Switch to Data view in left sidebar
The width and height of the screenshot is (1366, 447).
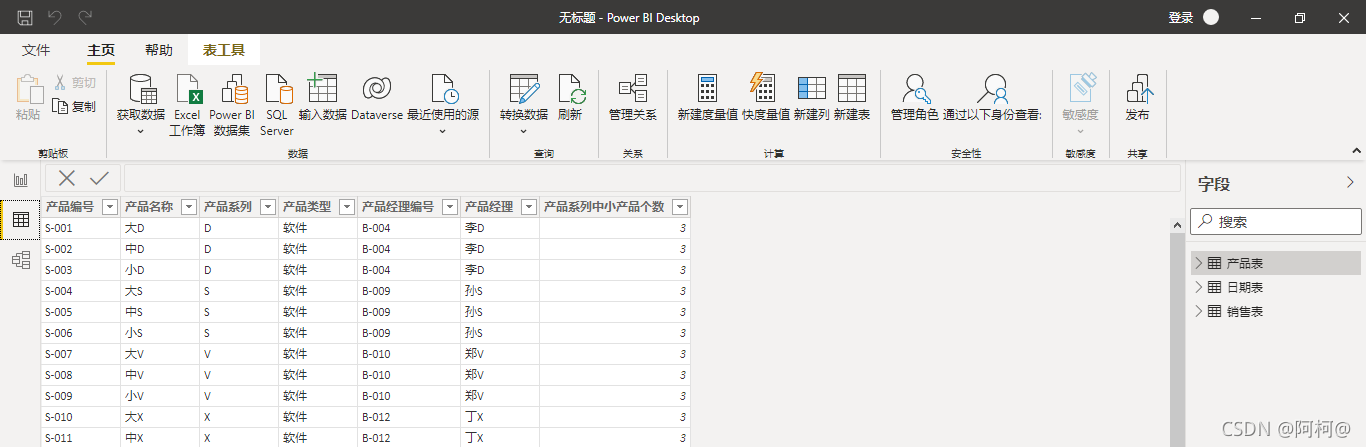(20, 220)
